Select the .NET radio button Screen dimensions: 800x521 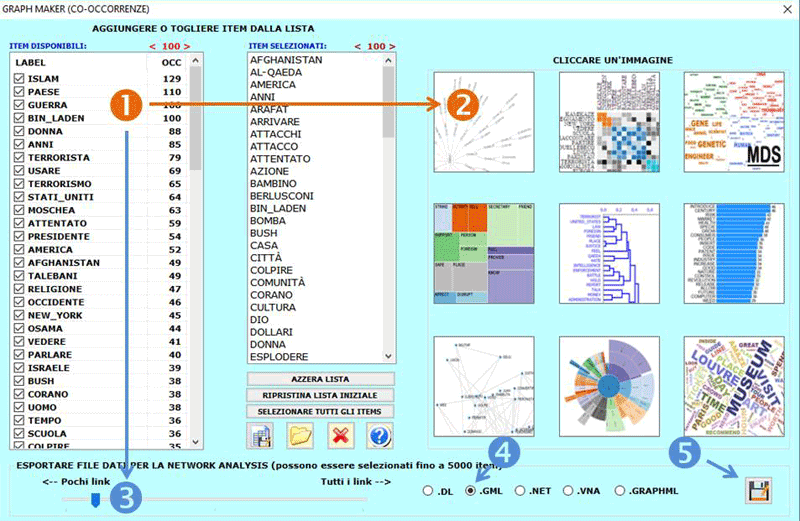(x=520, y=491)
